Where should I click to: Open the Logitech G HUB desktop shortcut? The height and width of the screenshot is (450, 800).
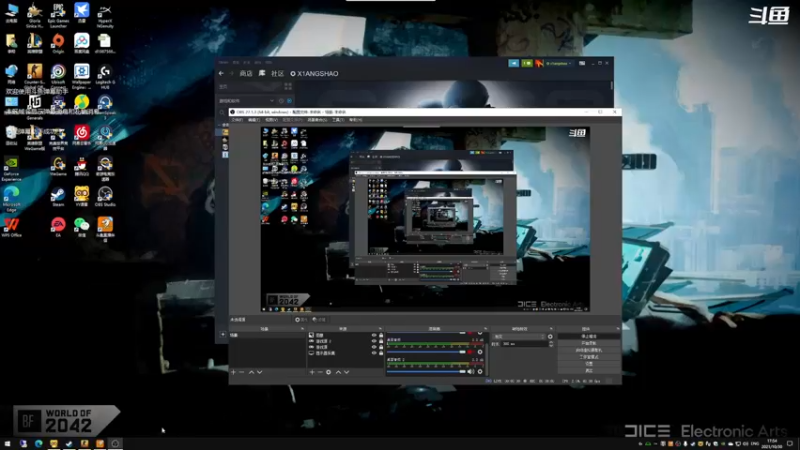click(105, 74)
